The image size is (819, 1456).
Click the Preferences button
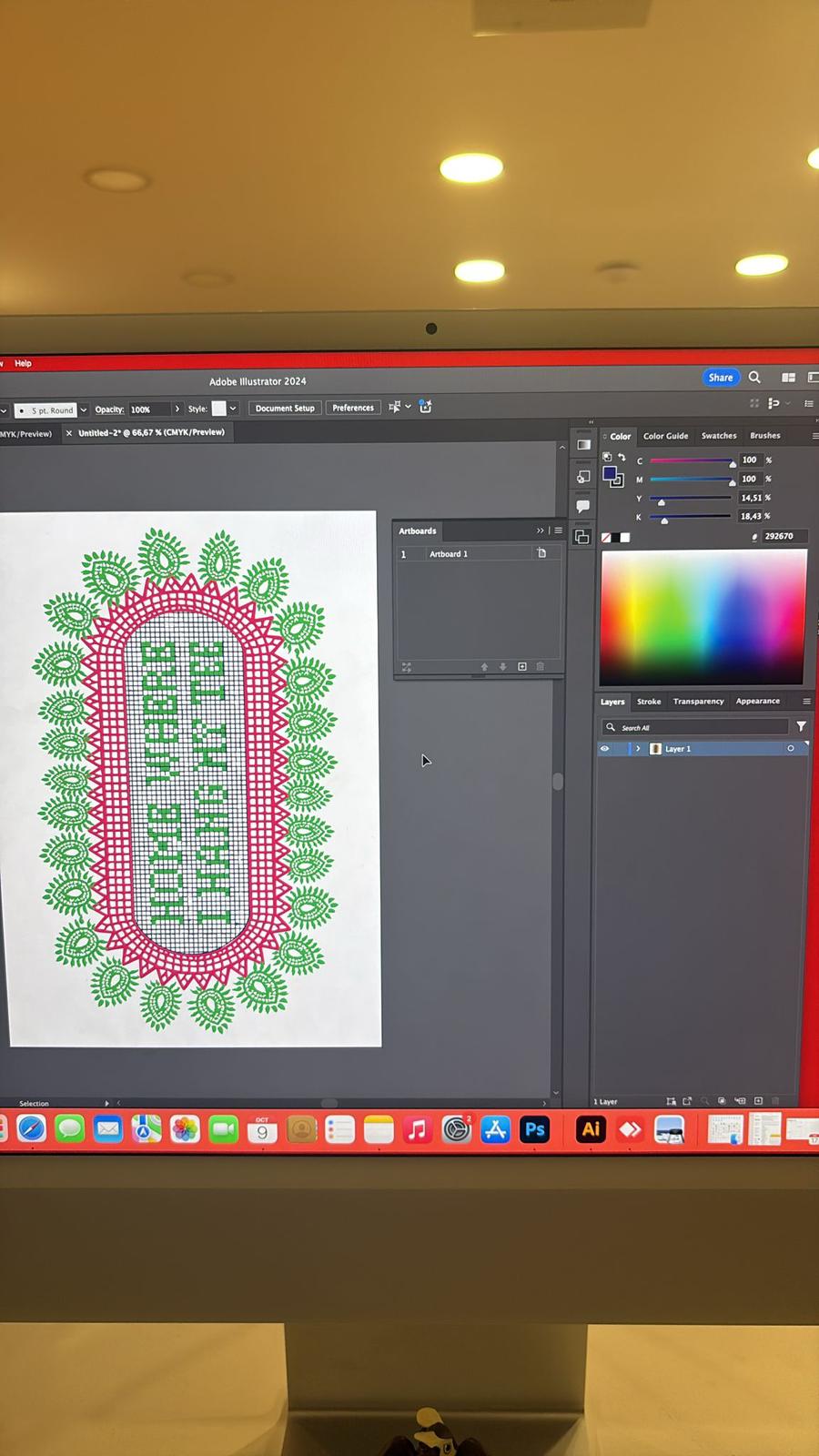pos(353,408)
